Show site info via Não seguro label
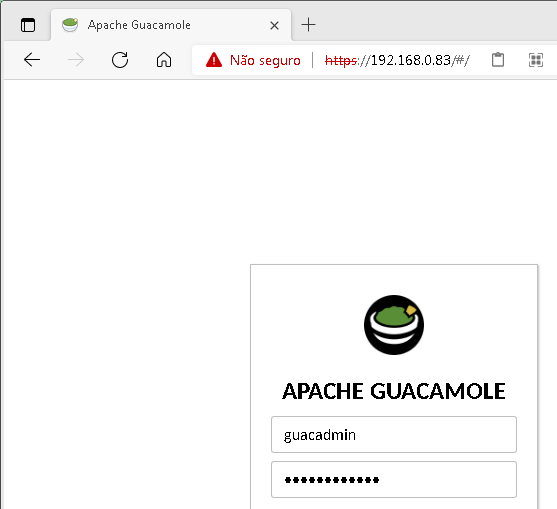Screen dimensions: 557x509 click(x=265, y=60)
